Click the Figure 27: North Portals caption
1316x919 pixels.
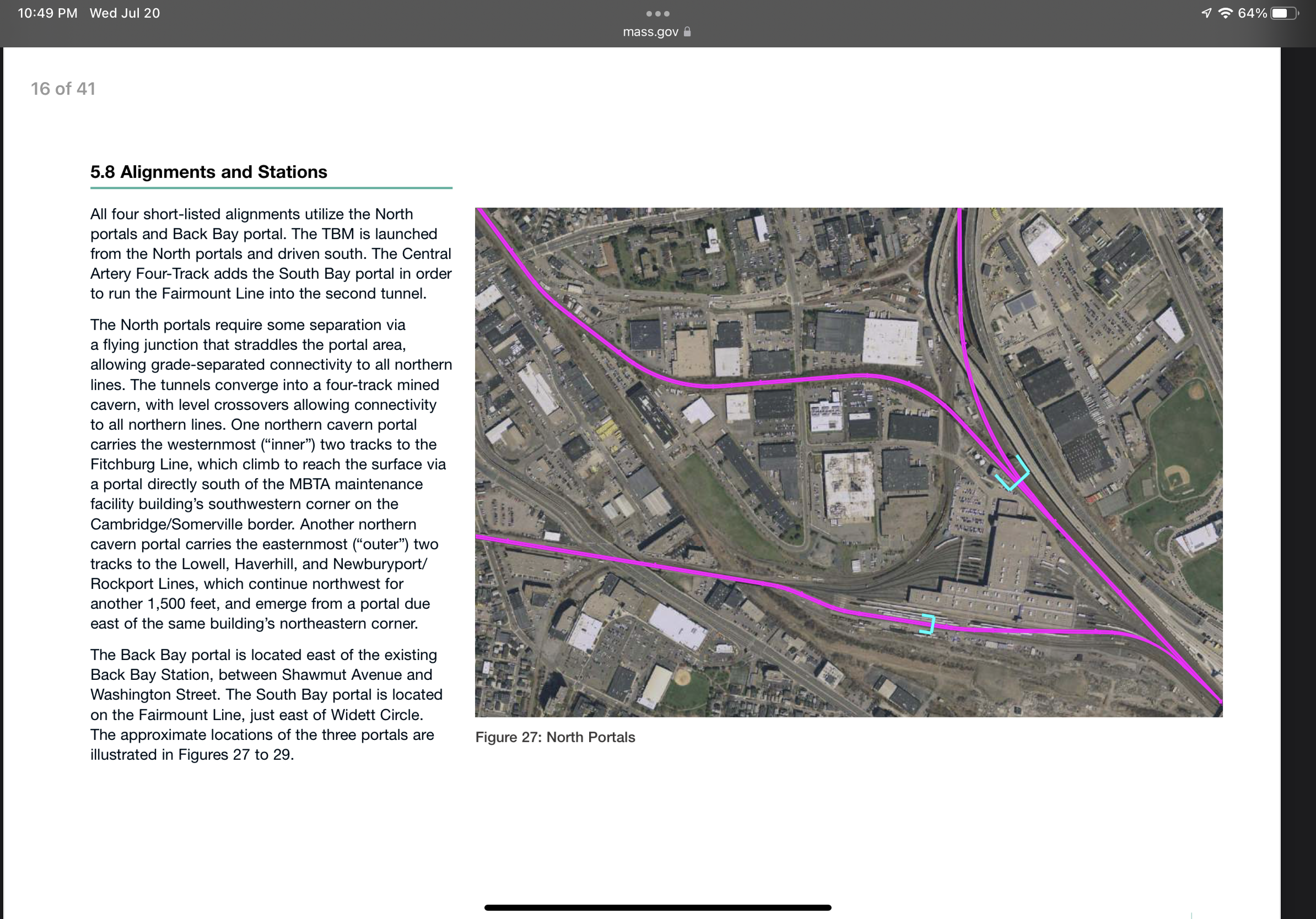click(555, 737)
